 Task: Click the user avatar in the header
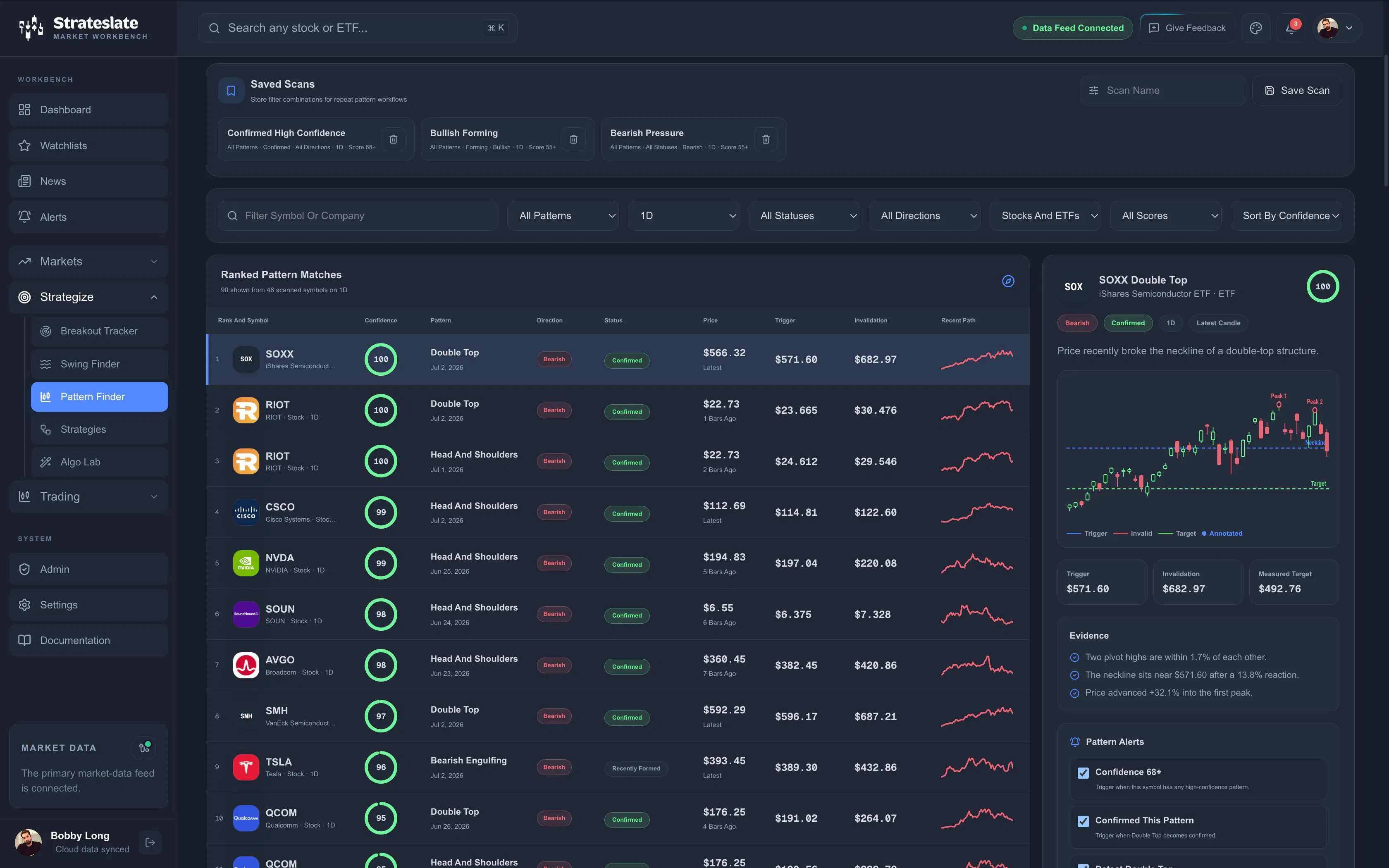(x=1327, y=28)
